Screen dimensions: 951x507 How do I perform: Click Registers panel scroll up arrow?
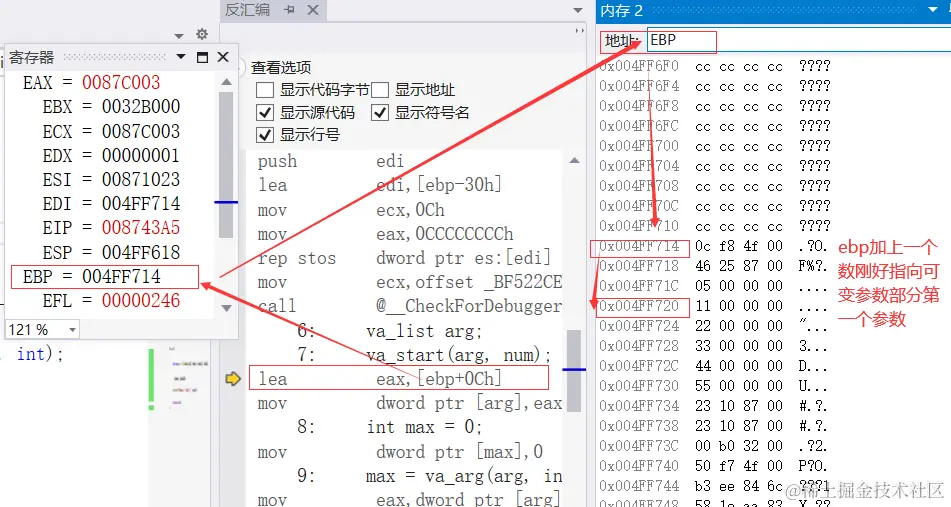(226, 81)
